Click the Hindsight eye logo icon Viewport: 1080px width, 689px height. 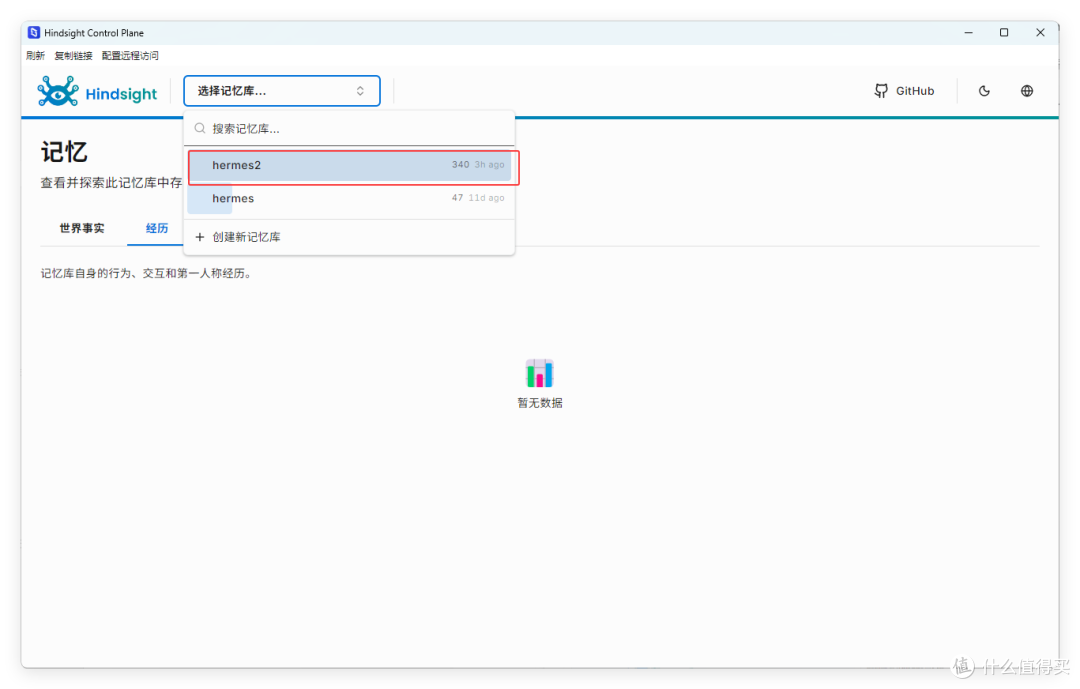[x=58, y=91]
